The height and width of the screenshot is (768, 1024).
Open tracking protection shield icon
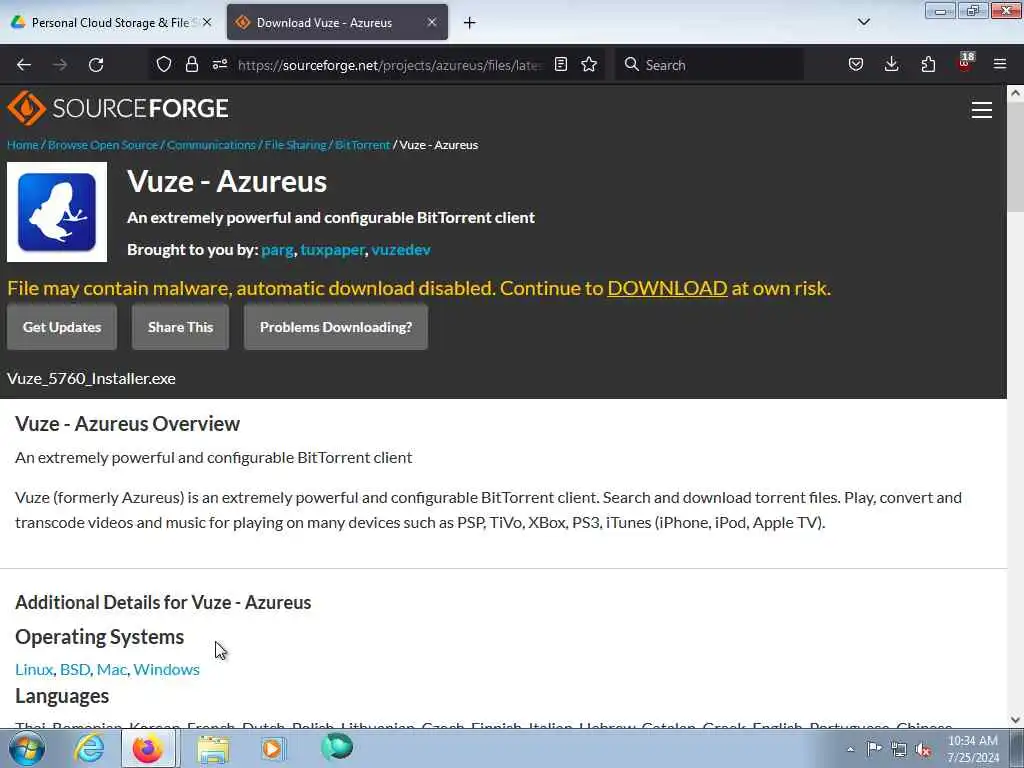[164, 64]
